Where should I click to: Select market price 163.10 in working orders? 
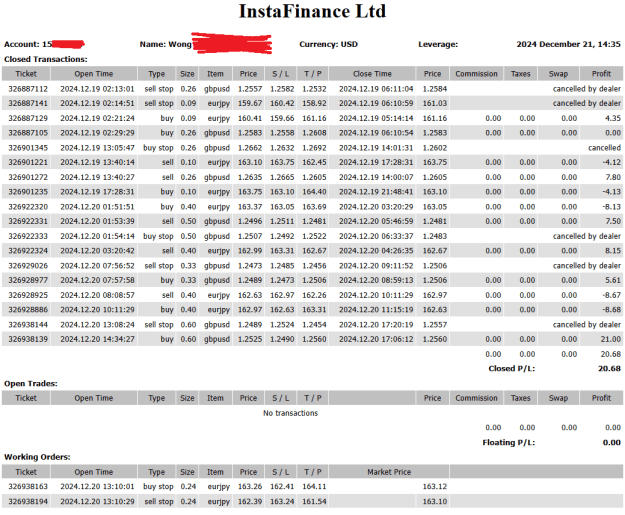pos(435,501)
